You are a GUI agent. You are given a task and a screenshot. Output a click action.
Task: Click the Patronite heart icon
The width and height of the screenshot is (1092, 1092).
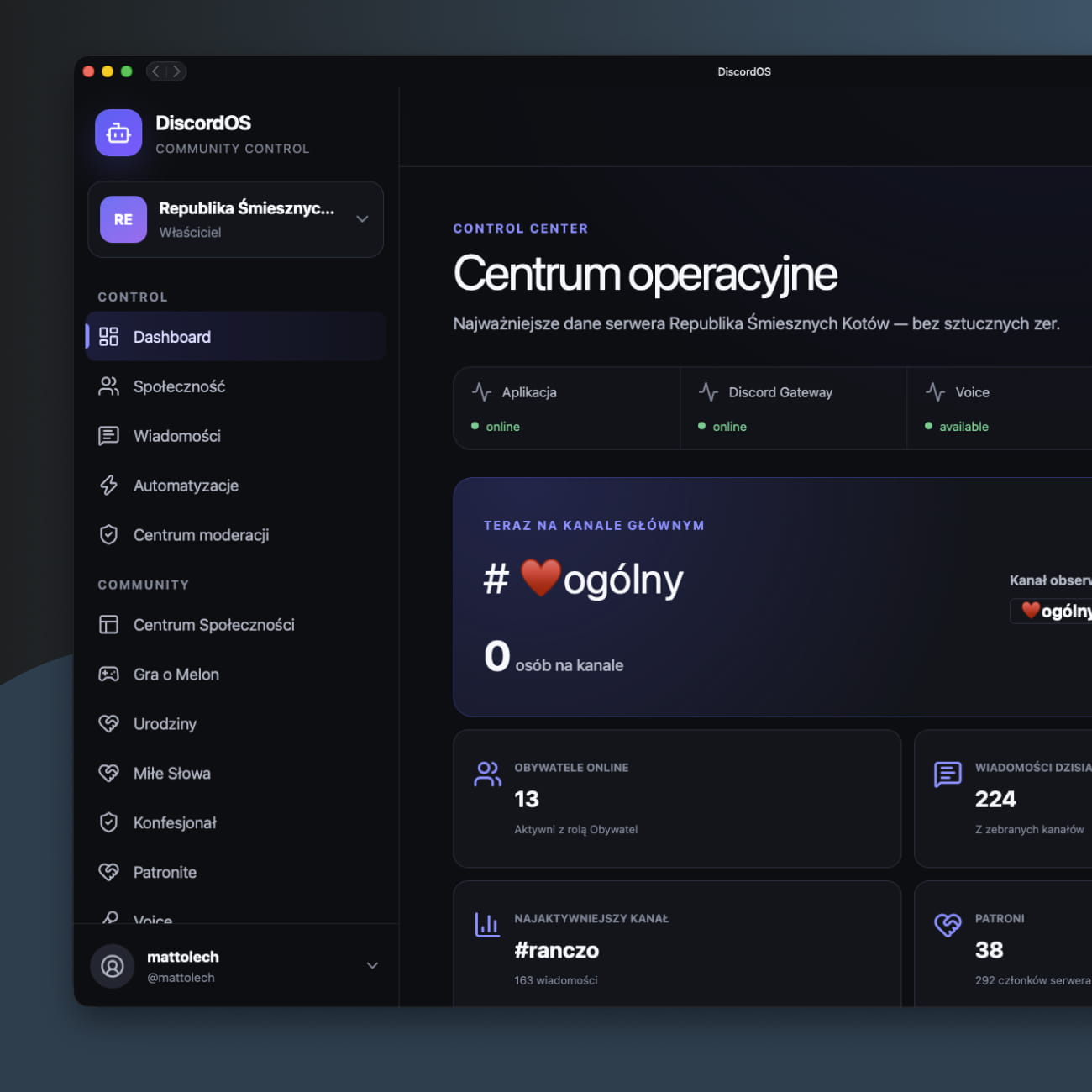[x=108, y=873]
